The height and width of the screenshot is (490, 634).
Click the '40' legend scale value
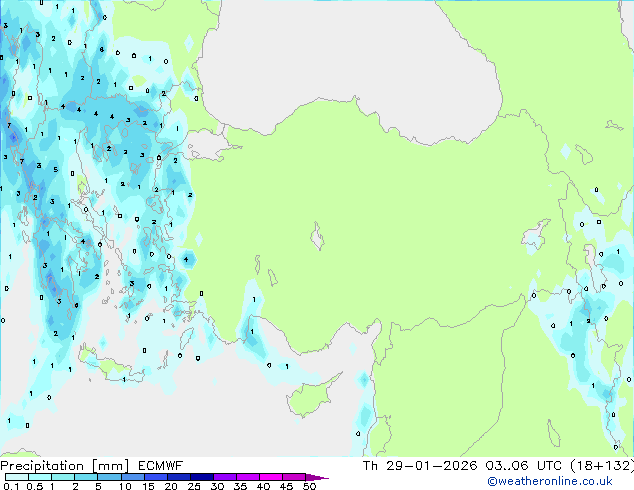[263, 486]
